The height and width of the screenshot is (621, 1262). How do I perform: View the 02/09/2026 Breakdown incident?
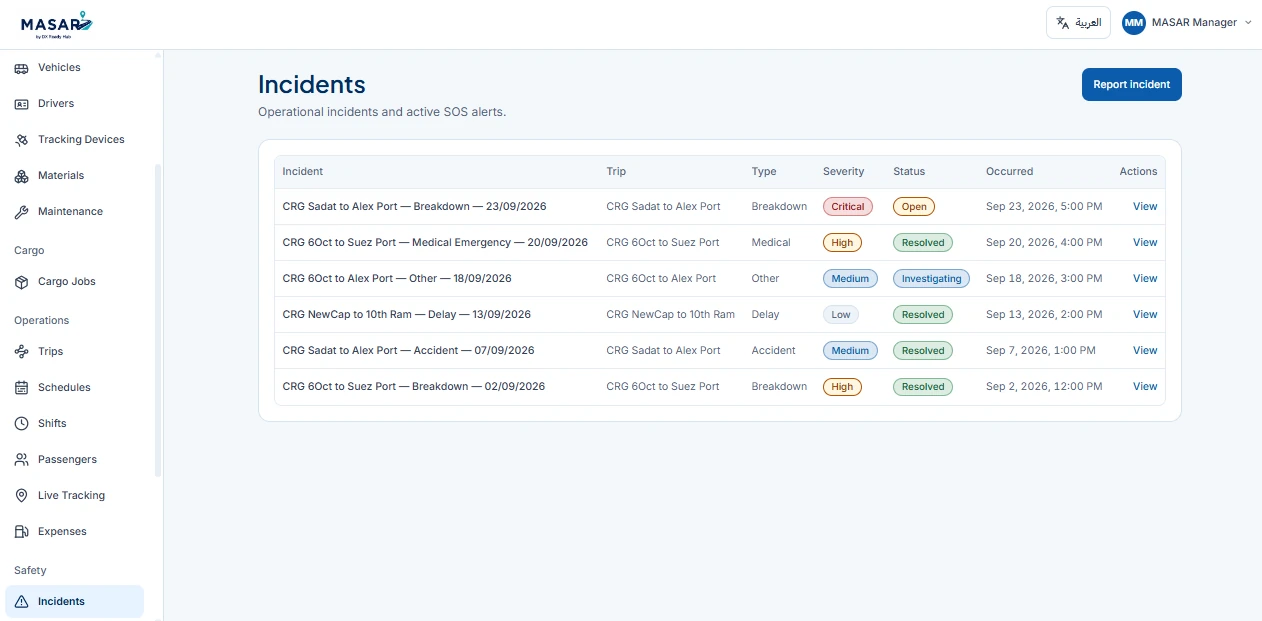pos(1145,387)
